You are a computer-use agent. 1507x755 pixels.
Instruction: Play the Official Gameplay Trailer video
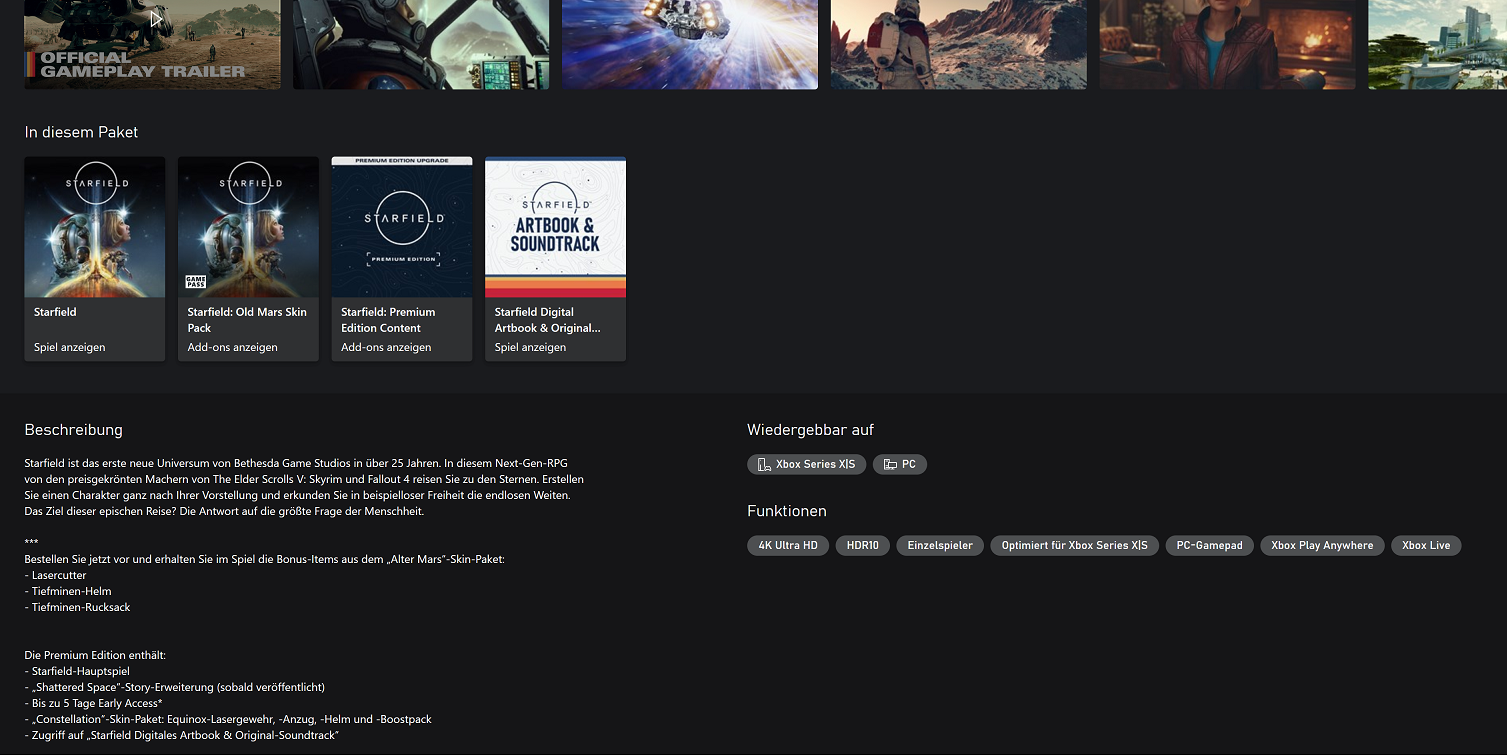pyautogui.click(x=152, y=44)
